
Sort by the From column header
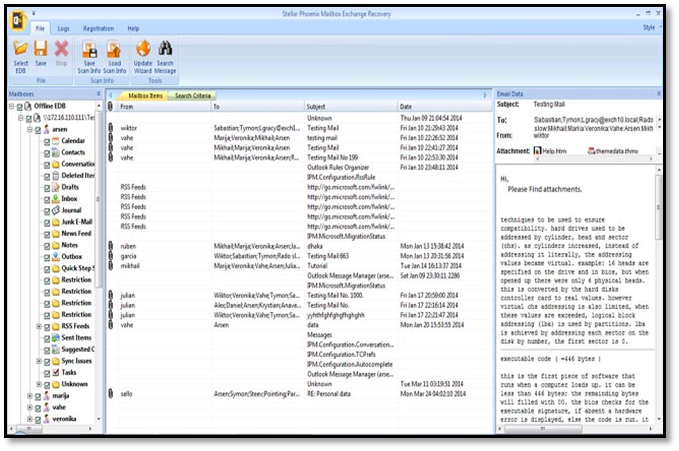point(163,107)
